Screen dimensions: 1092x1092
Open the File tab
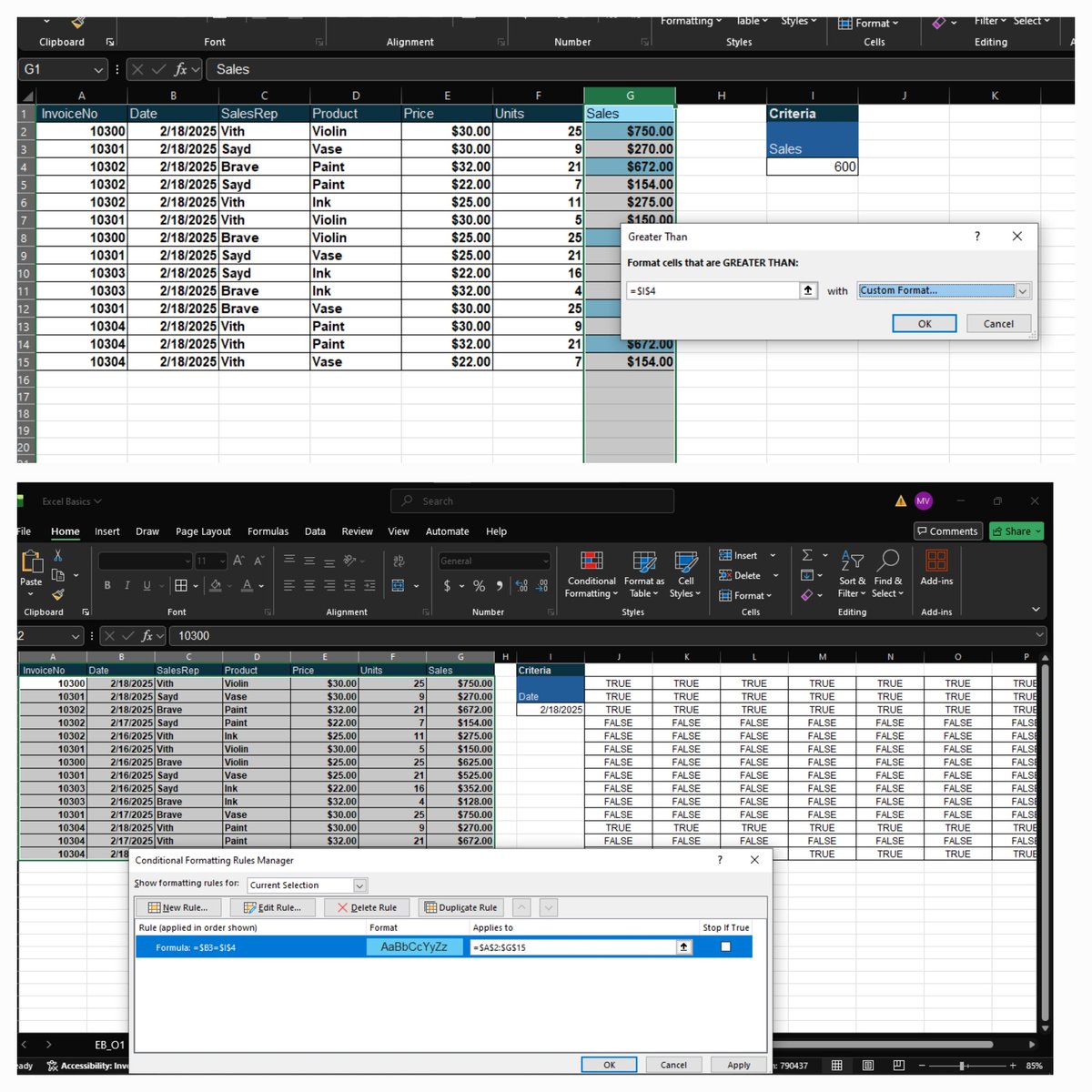(x=24, y=531)
